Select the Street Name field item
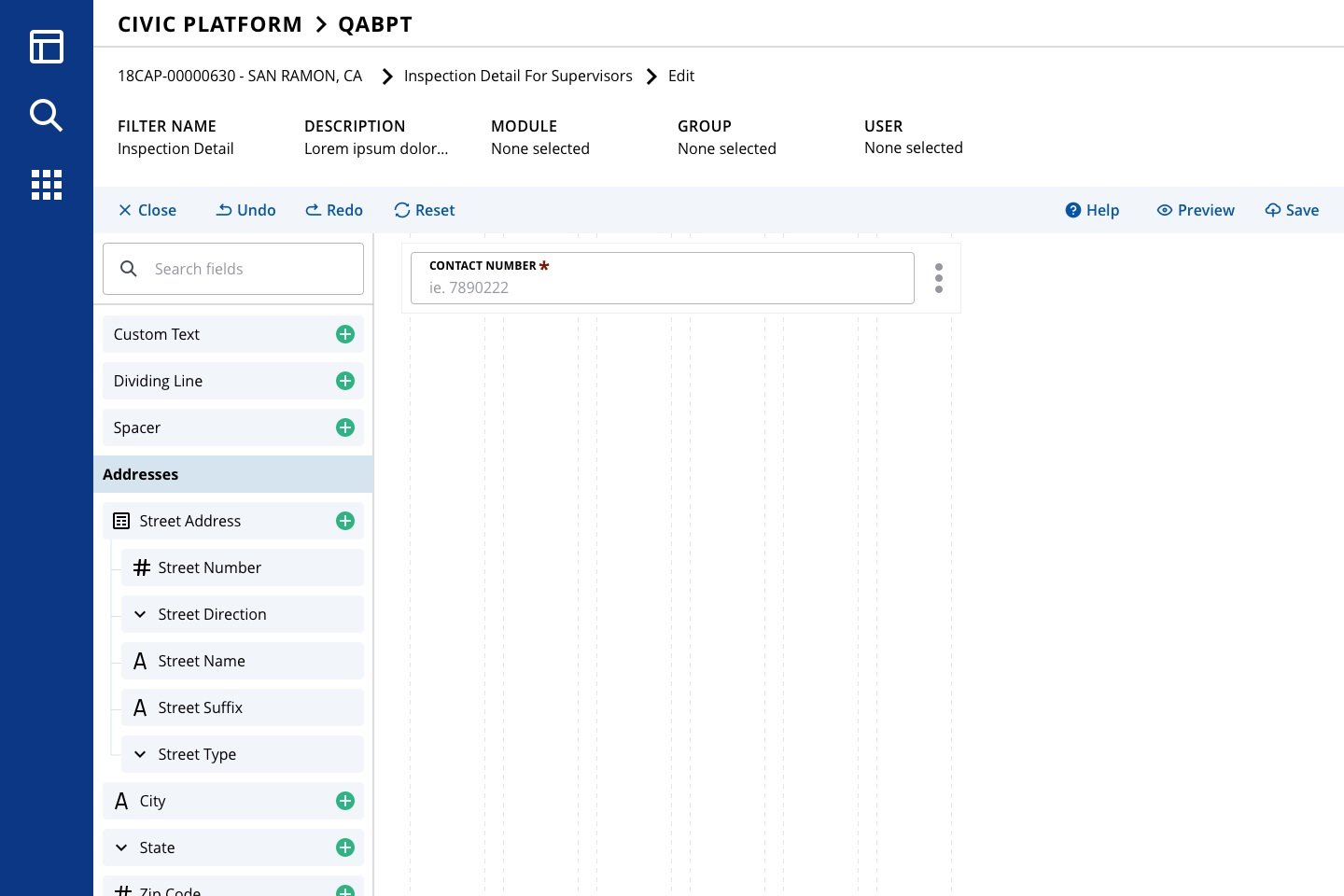The height and width of the screenshot is (896, 1344). pos(243,661)
